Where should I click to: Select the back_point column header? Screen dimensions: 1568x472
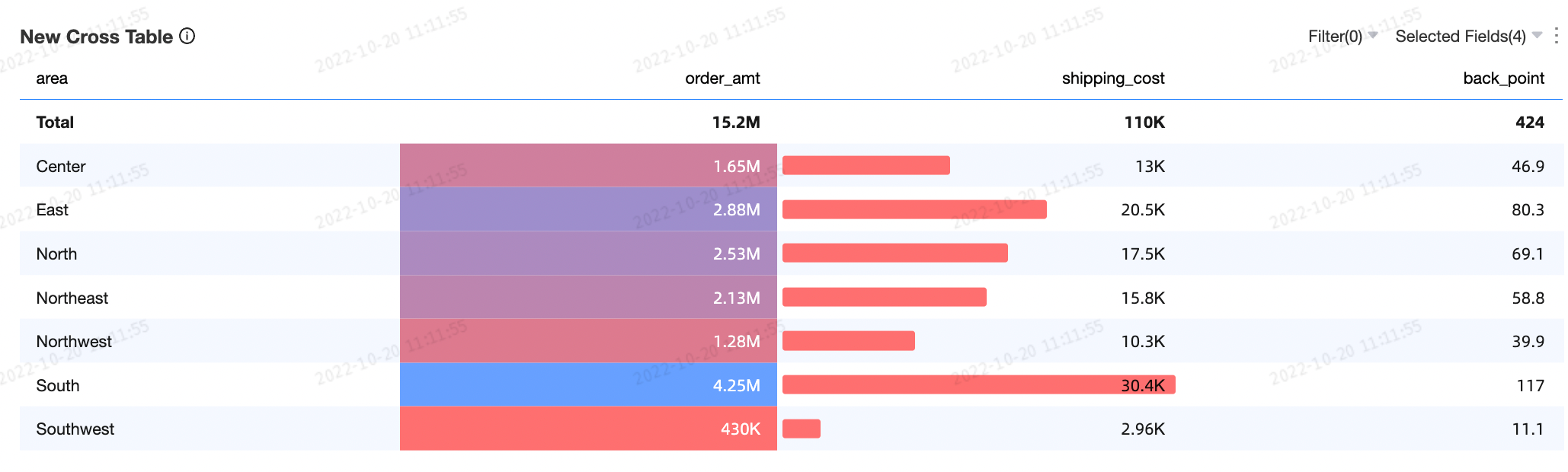pos(1503,78)
